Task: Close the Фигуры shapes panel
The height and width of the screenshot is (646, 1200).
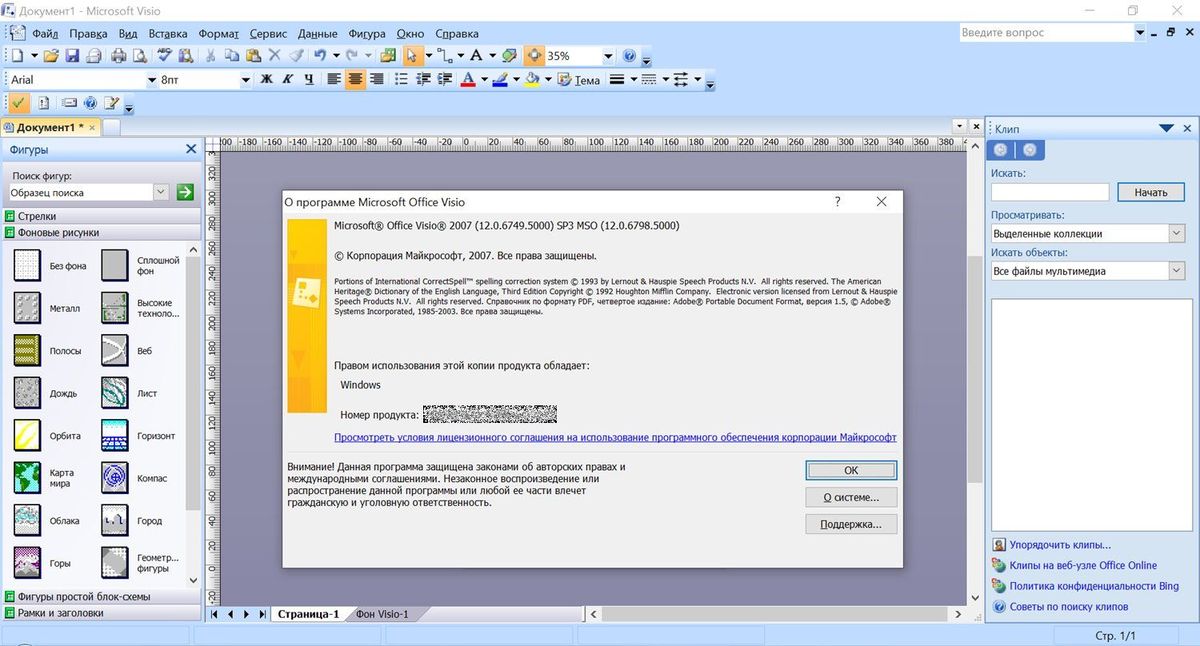Action: (x=191, y=149)
